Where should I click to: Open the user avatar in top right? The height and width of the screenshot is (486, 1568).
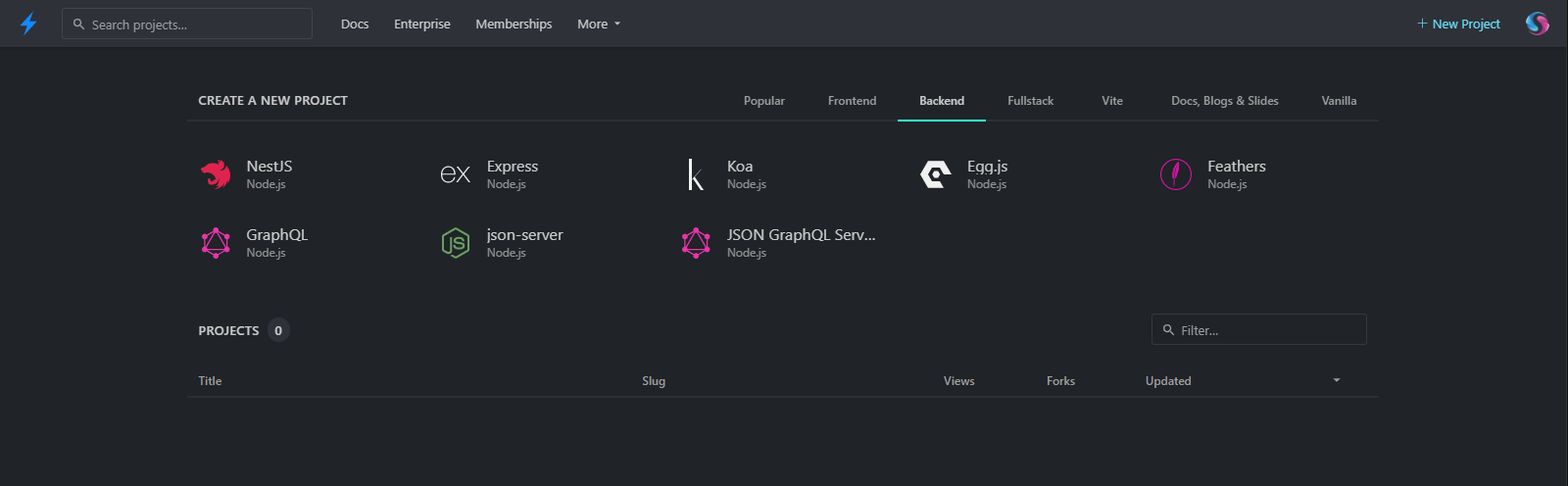1538,24
